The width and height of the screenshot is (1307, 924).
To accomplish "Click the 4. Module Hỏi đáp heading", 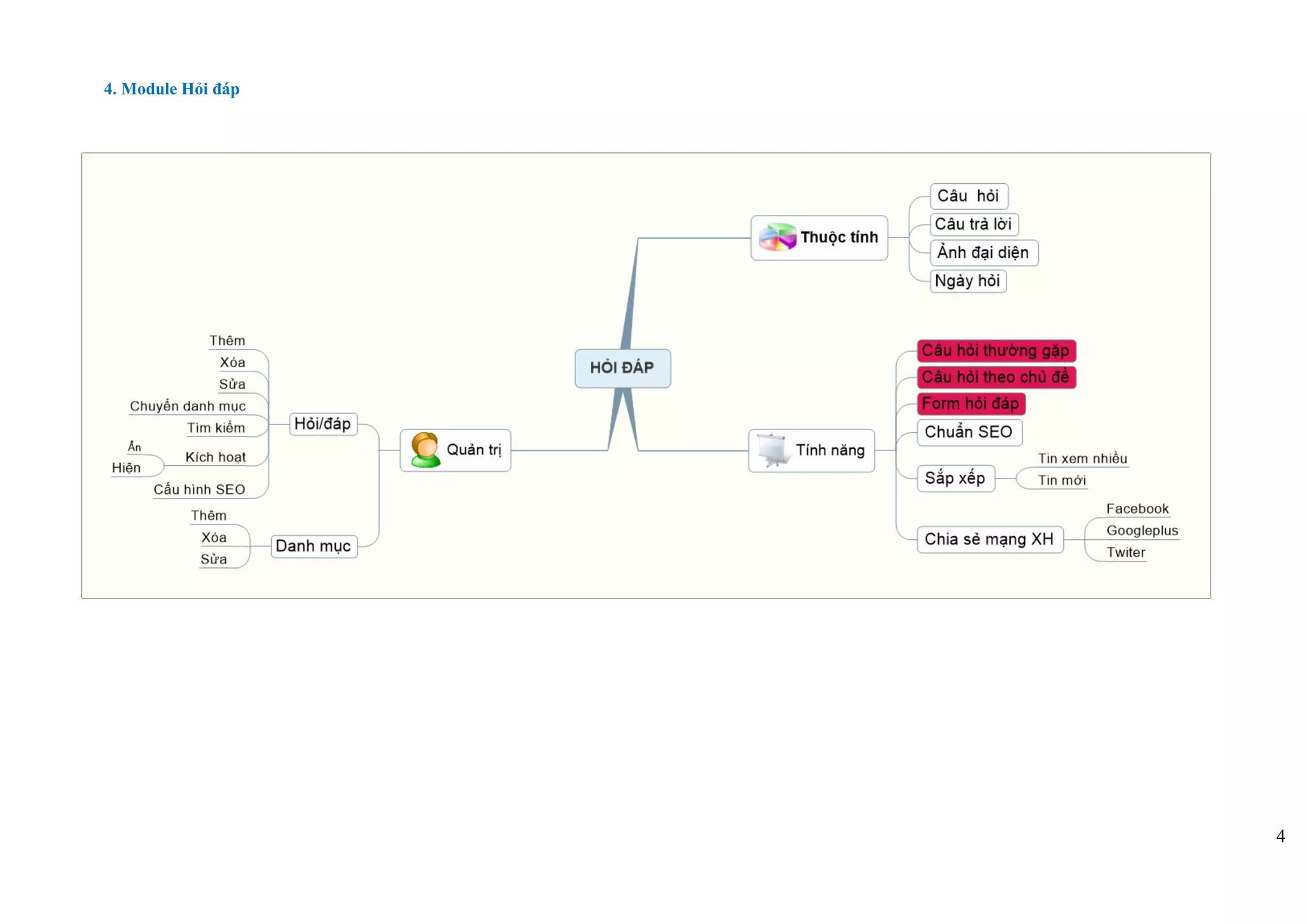I will [x=172, y=89].
